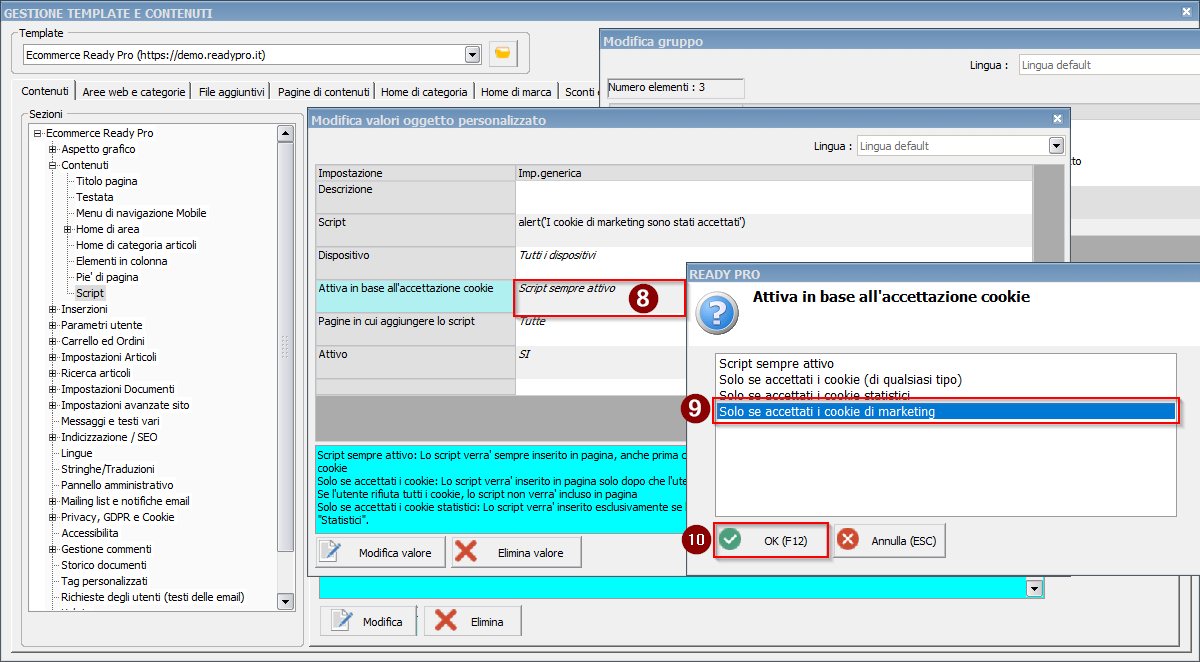Click the Elimina button at bottom

click(473, 621)
